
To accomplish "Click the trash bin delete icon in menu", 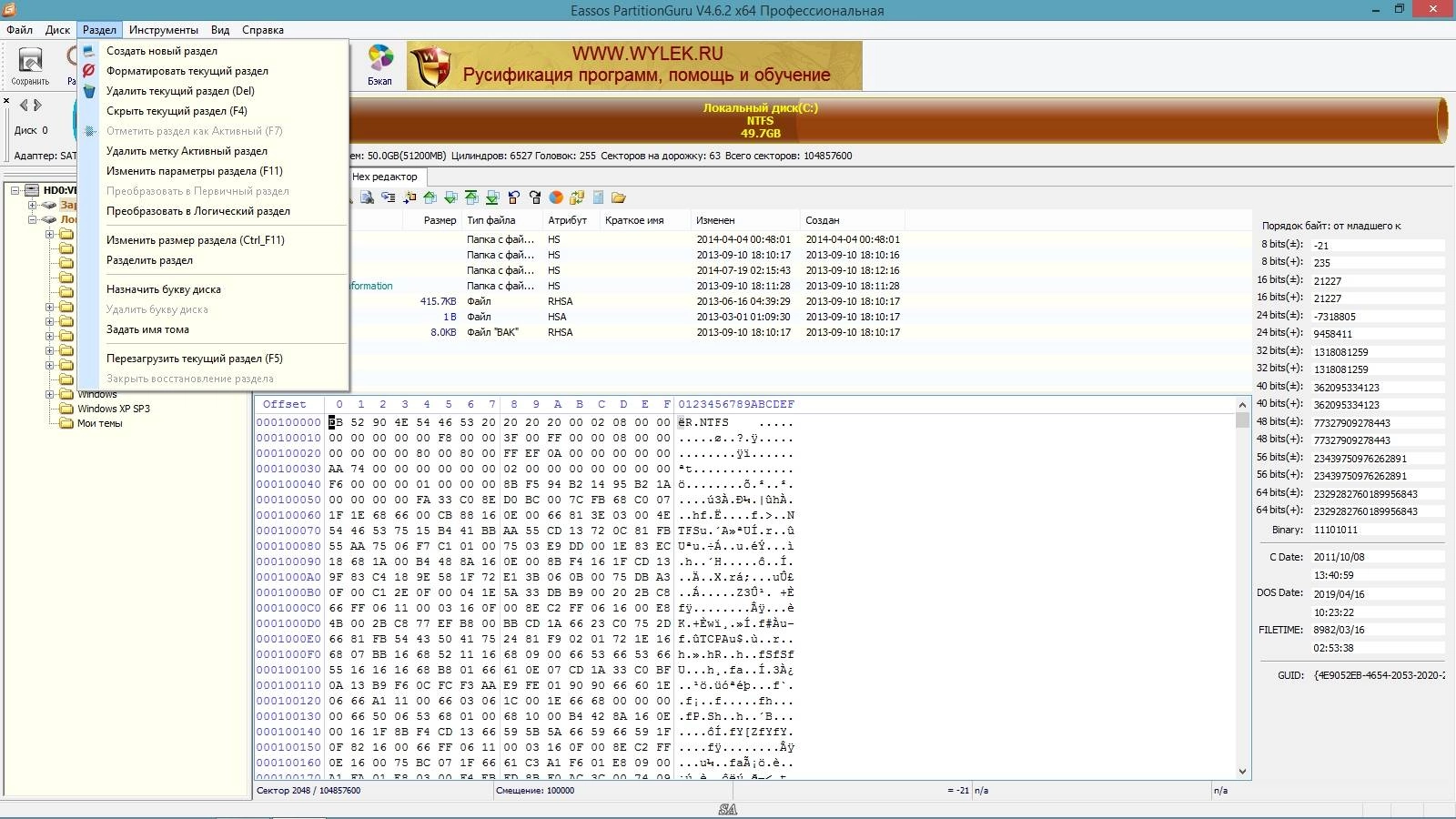I will point(89,91).
